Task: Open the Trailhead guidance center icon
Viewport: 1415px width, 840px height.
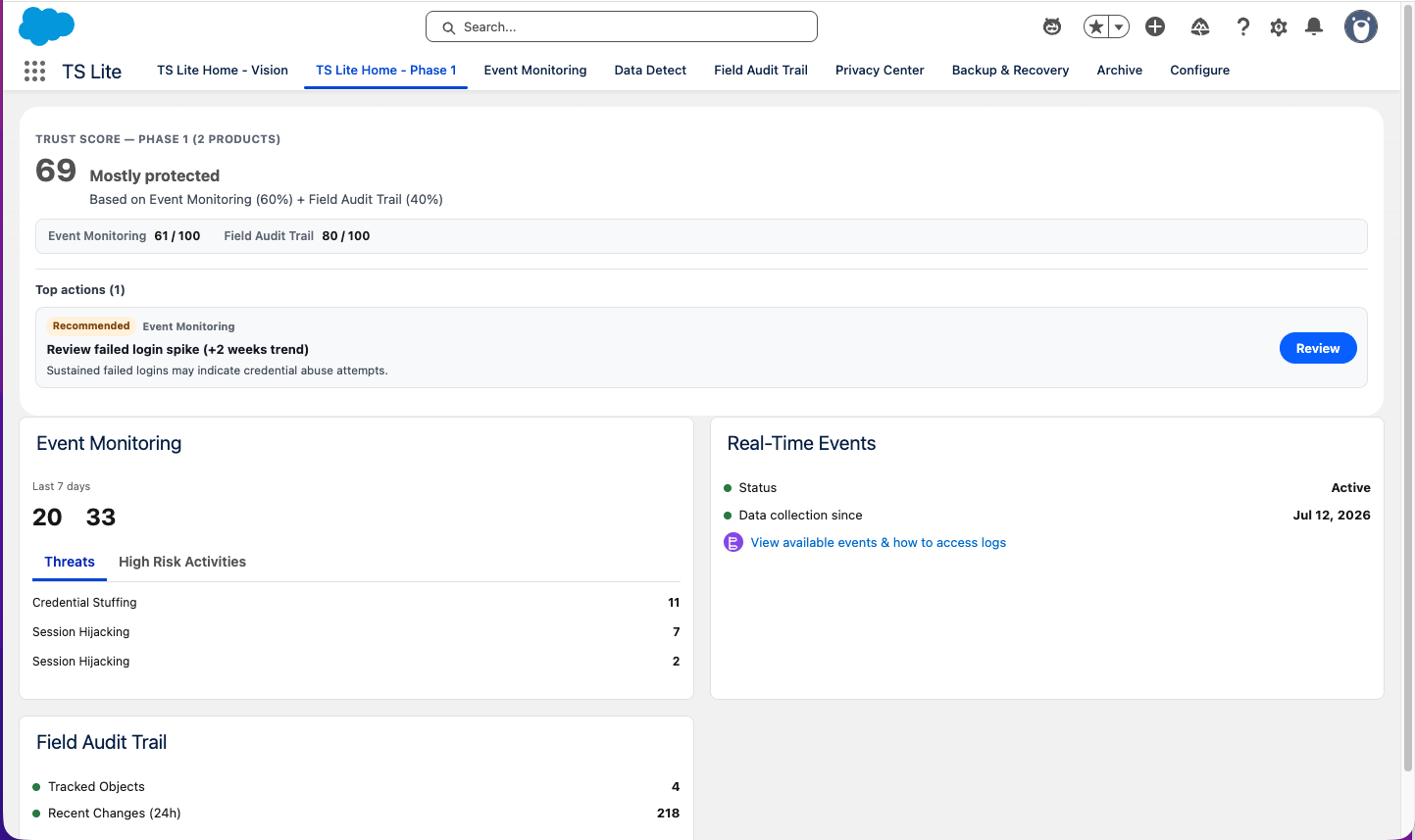Action: click(x=1200, y=27)
